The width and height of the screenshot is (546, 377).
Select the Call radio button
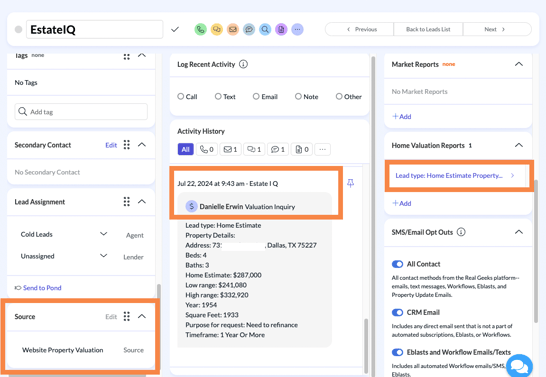[180, 96]
